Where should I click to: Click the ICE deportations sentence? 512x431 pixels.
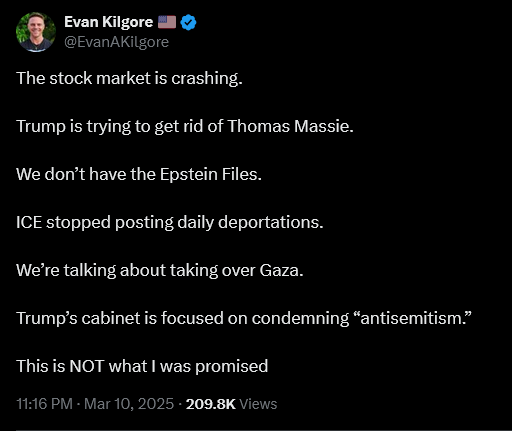click(170, 222)
